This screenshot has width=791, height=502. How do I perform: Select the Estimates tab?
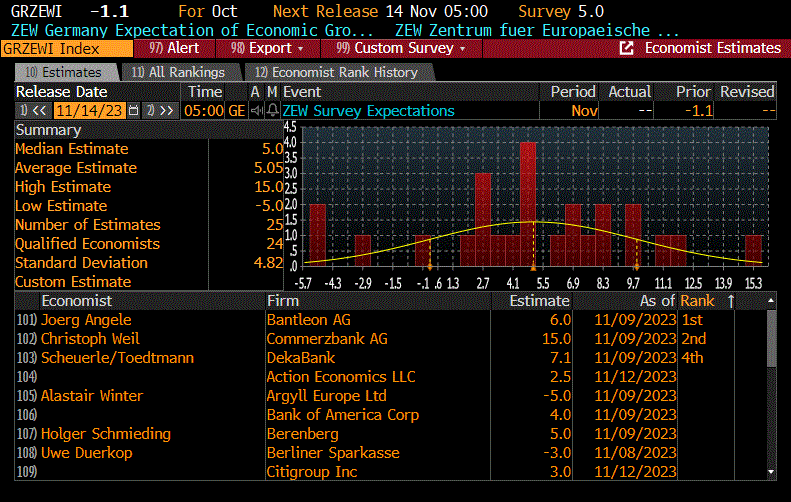click(x=66, y=72)
